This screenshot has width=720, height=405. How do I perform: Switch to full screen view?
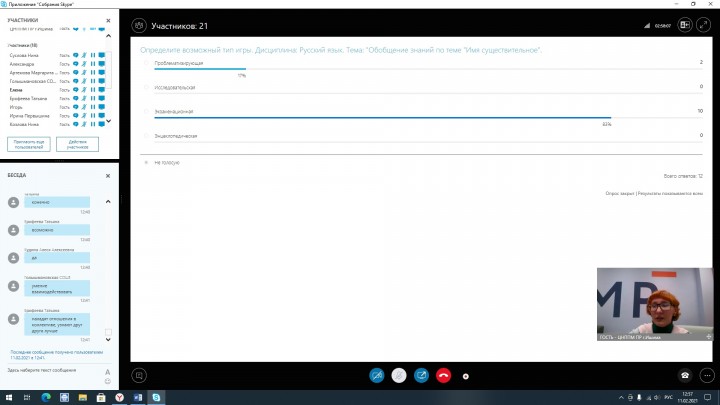pyautogui.click(x=707, y=26)
